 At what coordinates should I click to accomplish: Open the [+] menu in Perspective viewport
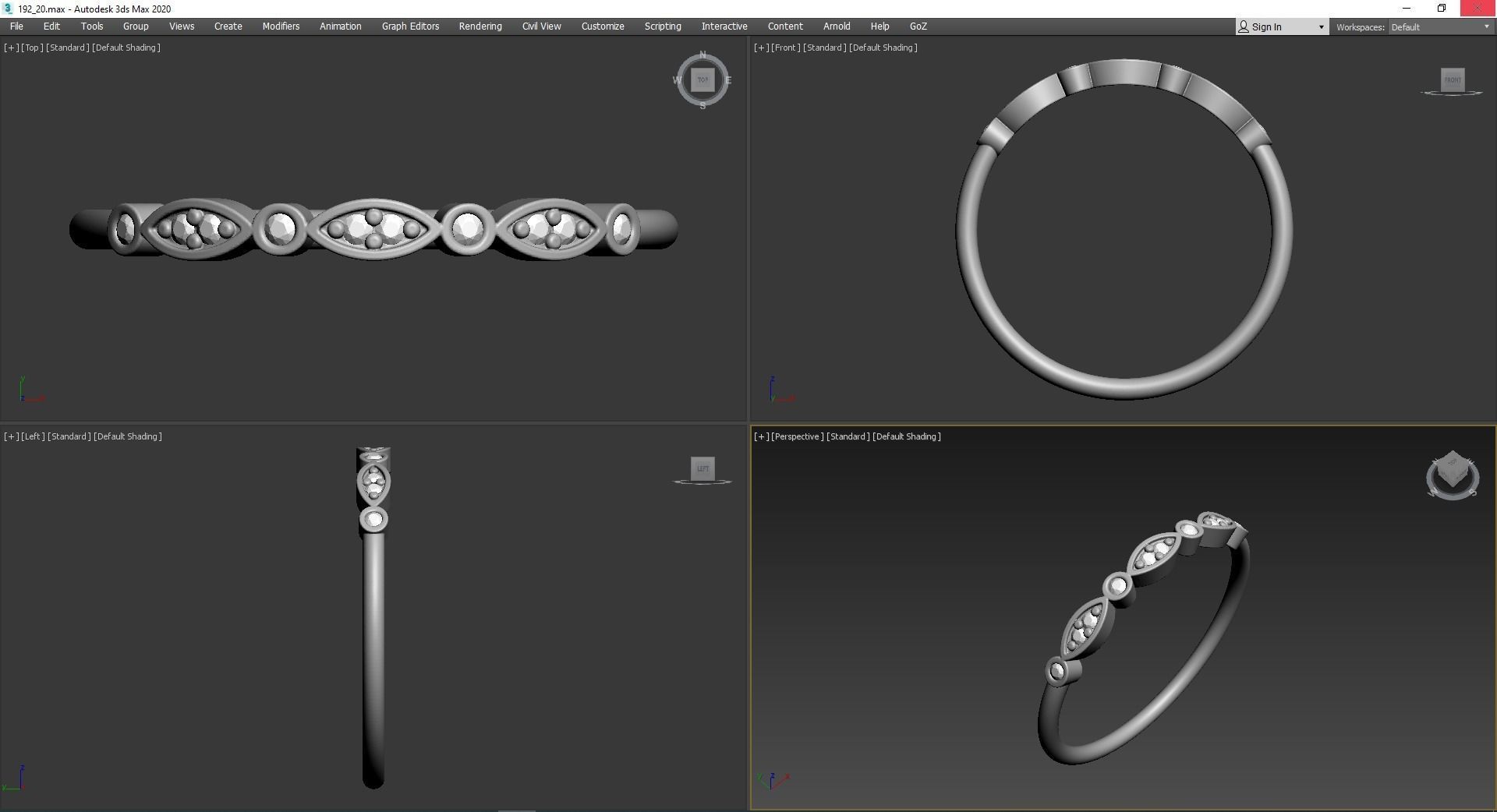click(761, 436)
